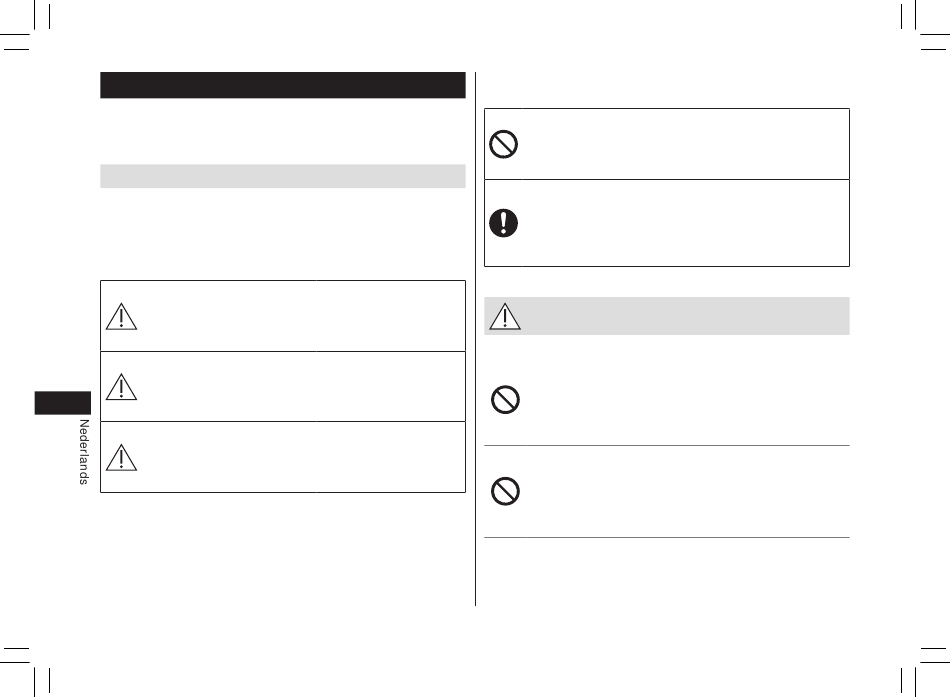Click the crop marks in the bottom-right page corner
Viewport: 950px width, 697px height.
click(x=925, y=672)
